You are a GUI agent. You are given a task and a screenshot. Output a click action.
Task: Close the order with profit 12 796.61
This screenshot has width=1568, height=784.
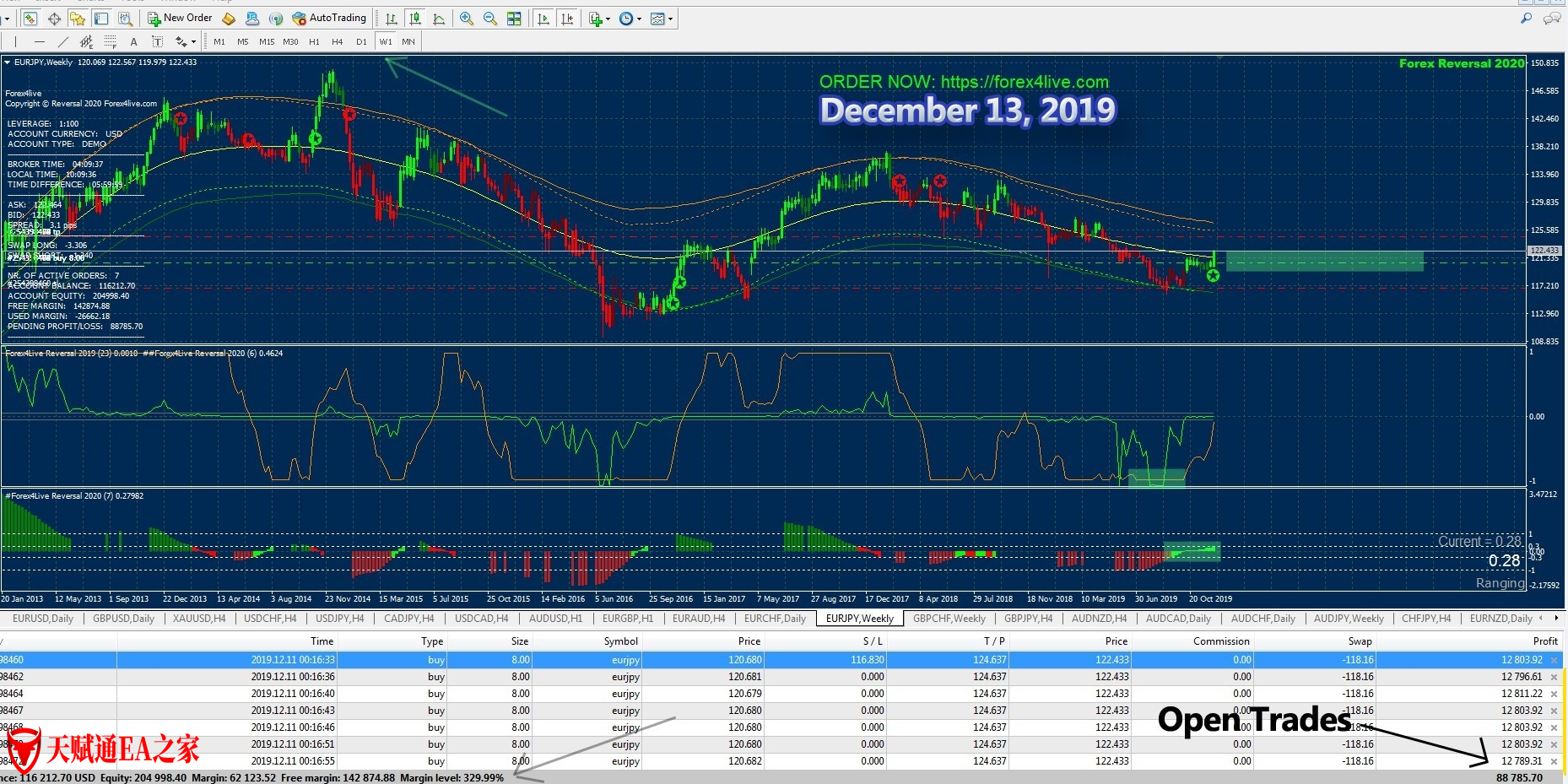[x=1554, y=677]
